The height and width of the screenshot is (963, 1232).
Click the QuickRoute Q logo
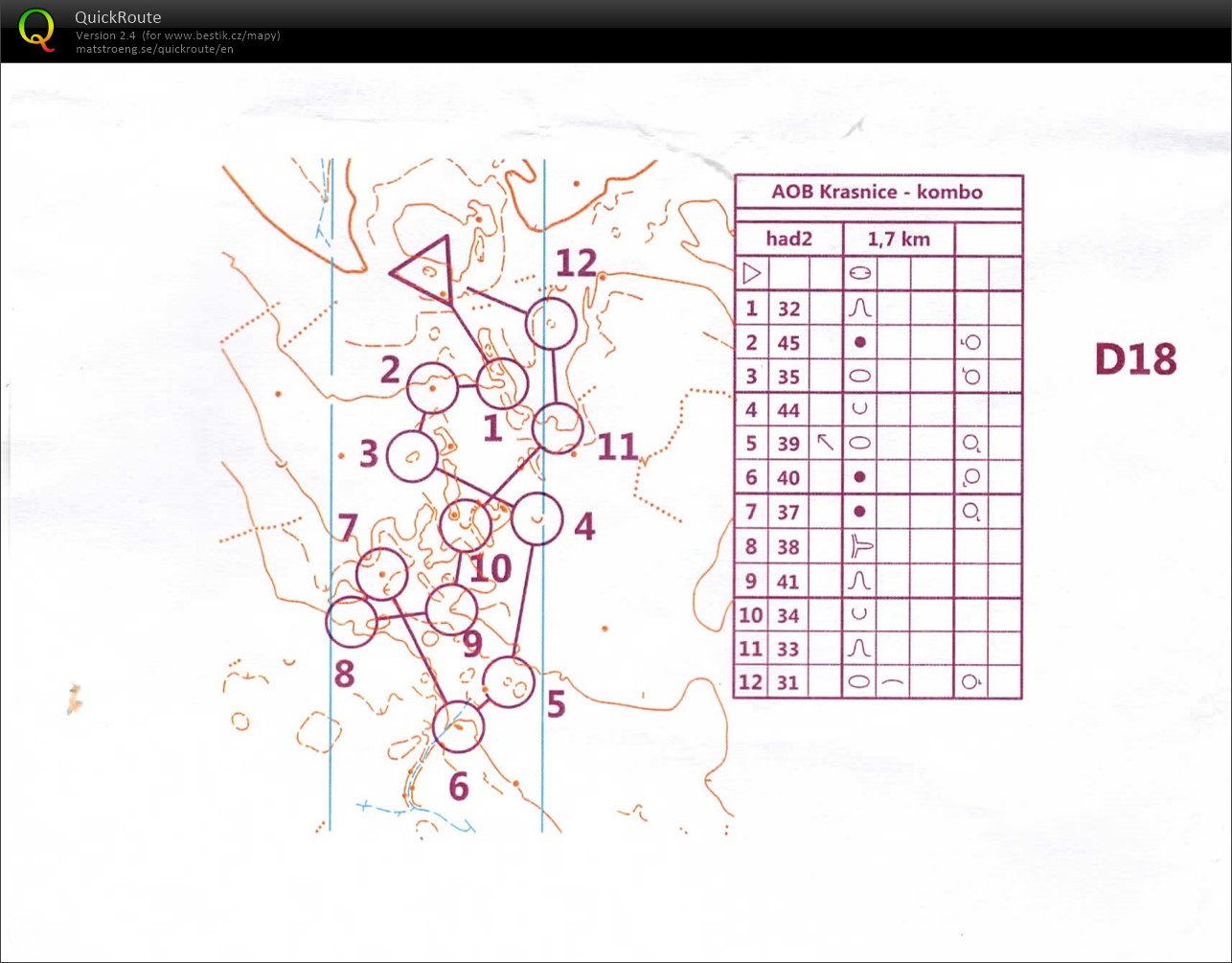pyautogui.click(x=36, y=29)
